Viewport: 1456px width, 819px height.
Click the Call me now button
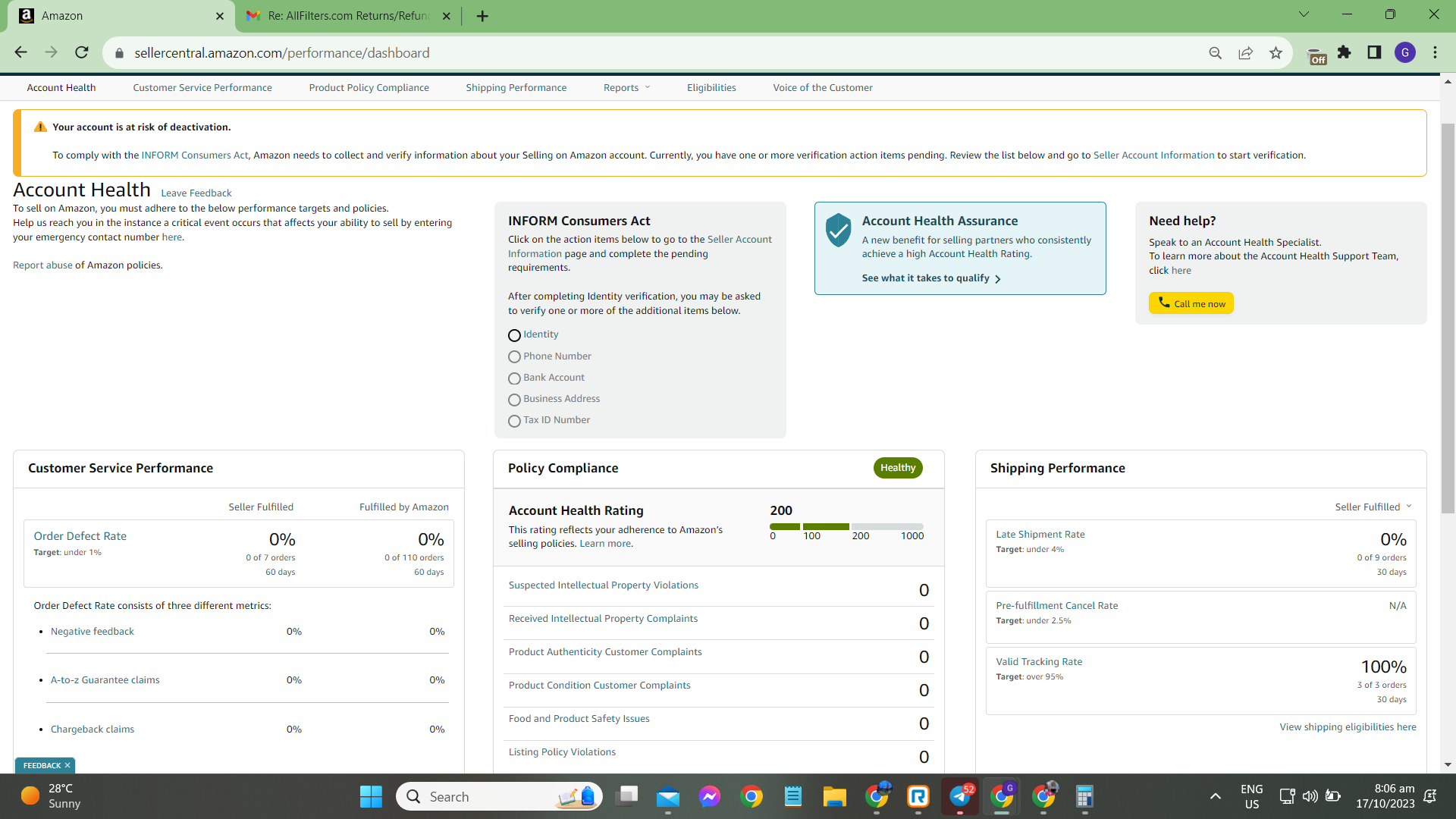click(x=1191, y=303)
